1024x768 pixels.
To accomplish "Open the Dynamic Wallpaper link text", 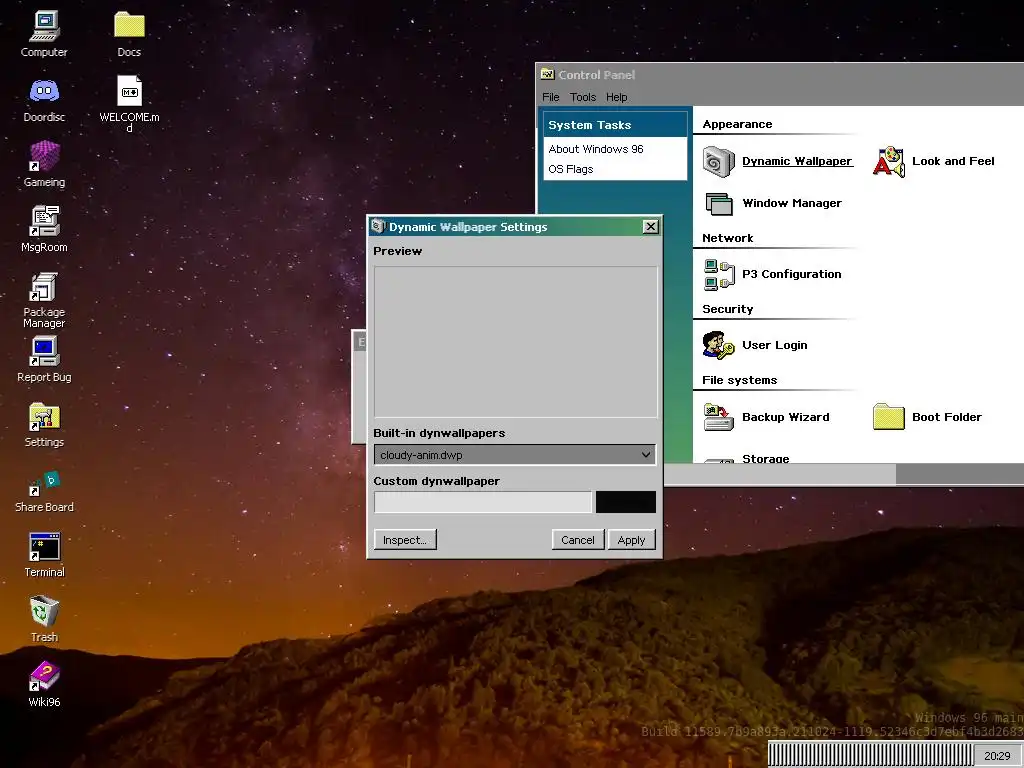I will tap(797, 161).
